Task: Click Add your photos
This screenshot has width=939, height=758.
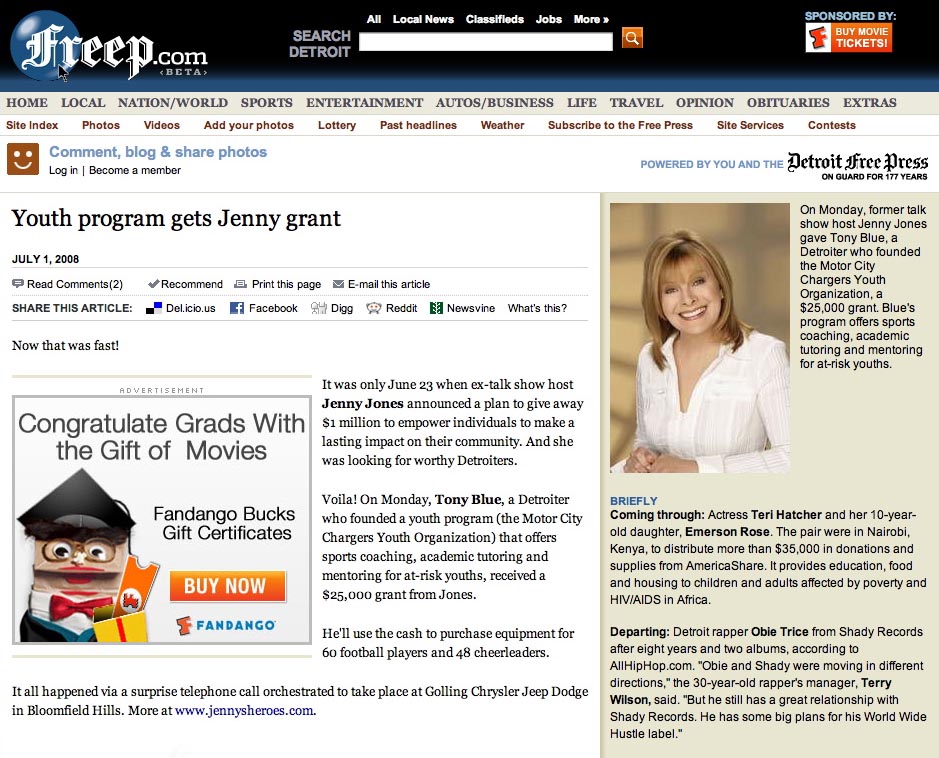Action: [x=249, y=125]
